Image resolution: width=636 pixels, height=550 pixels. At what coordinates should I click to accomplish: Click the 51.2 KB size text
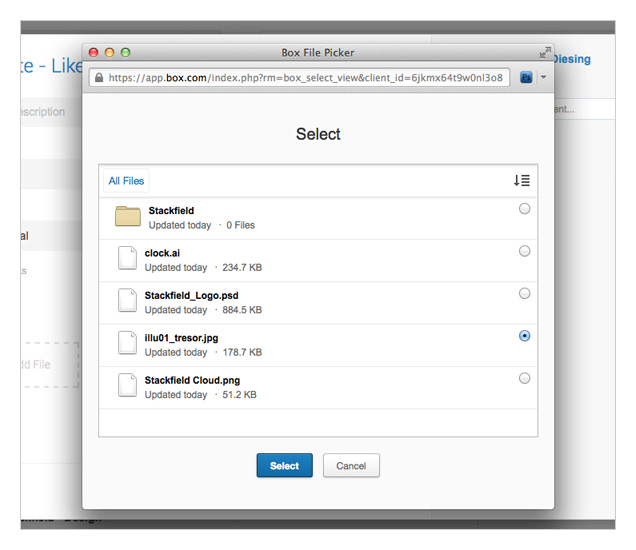pyautogui.click(x=239, y=395)
